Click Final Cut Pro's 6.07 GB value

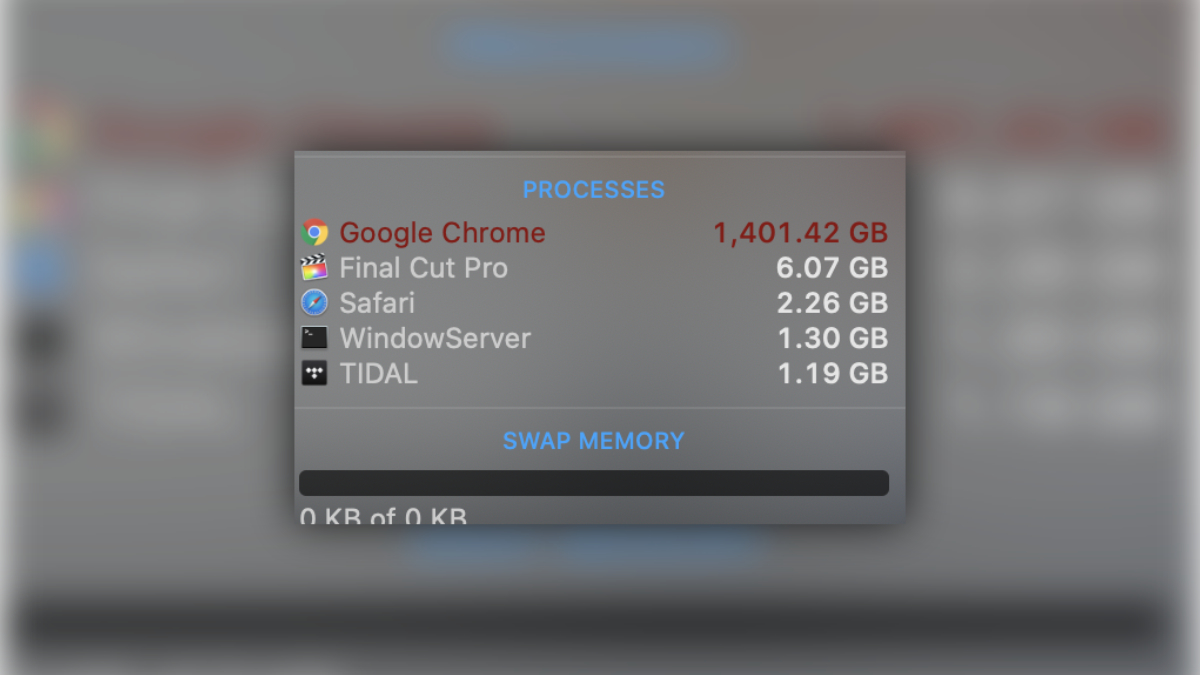(x=832, y=268)
